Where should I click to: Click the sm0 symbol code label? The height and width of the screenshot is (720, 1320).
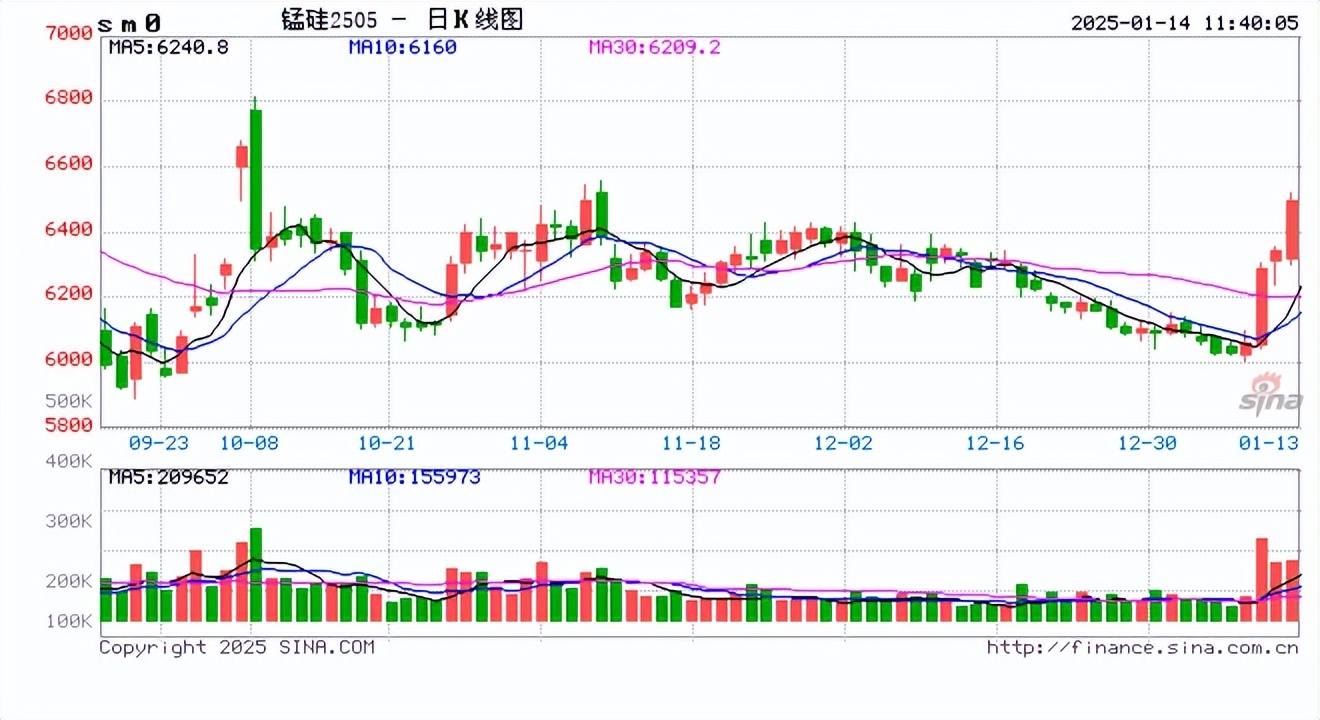(x=128, y=21)
